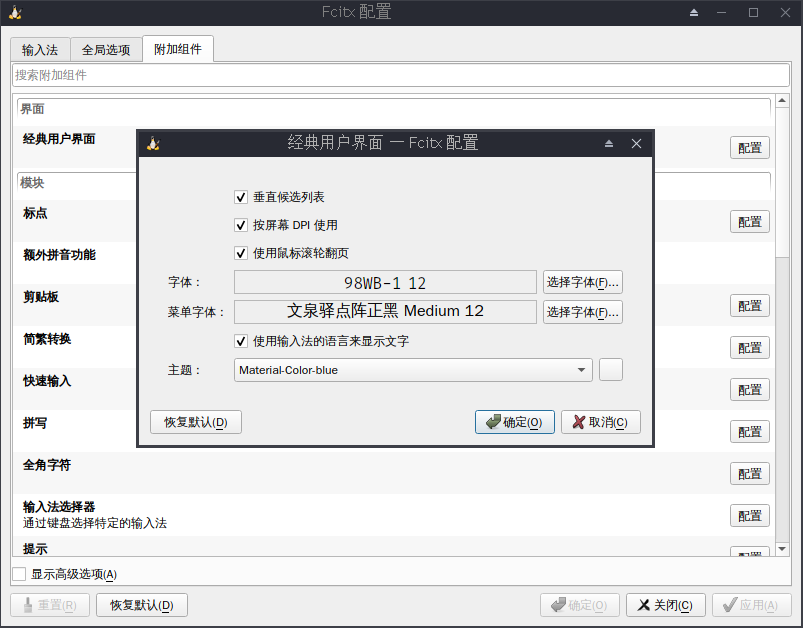Click the blank square button beside the theme dropdown

click(611, 370)
